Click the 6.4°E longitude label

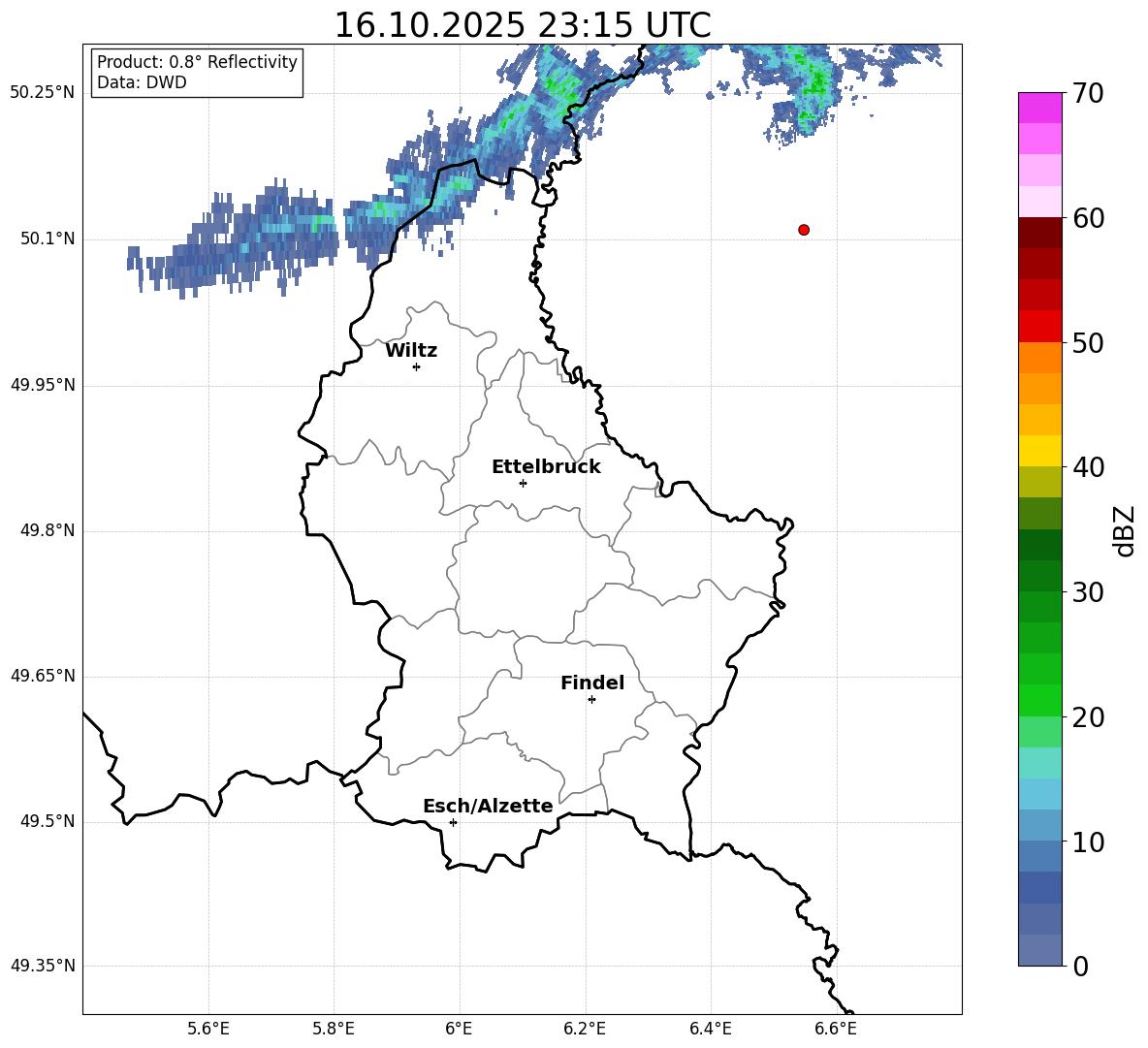click(x=710, y=1029)
